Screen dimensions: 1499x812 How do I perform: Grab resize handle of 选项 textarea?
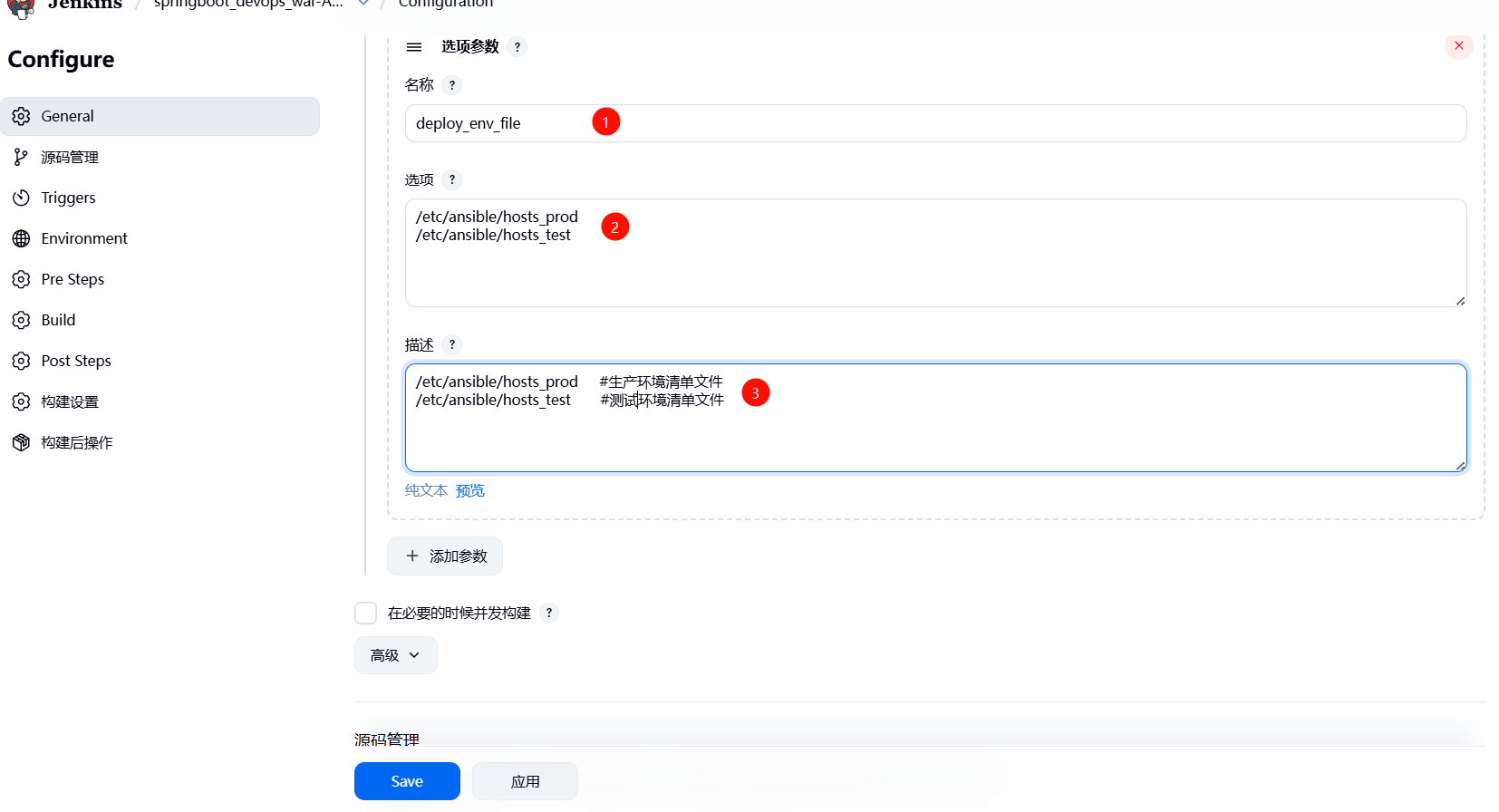point(1460,301)
